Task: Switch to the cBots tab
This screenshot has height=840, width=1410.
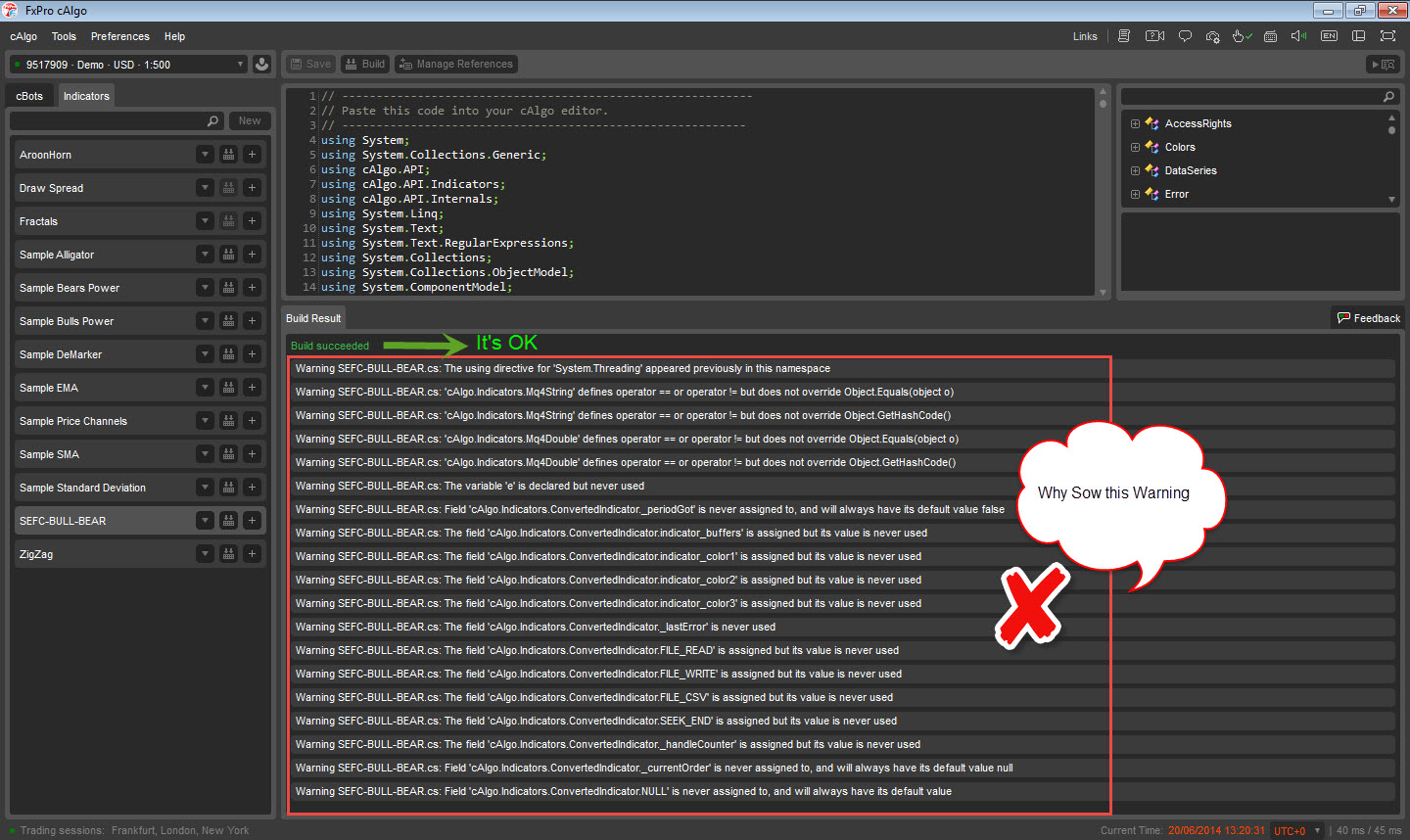Action: [29, 96]
